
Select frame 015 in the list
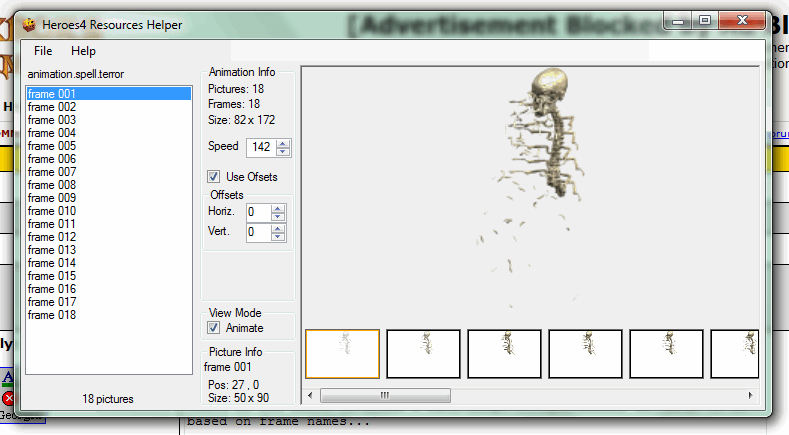click(109, 276)
